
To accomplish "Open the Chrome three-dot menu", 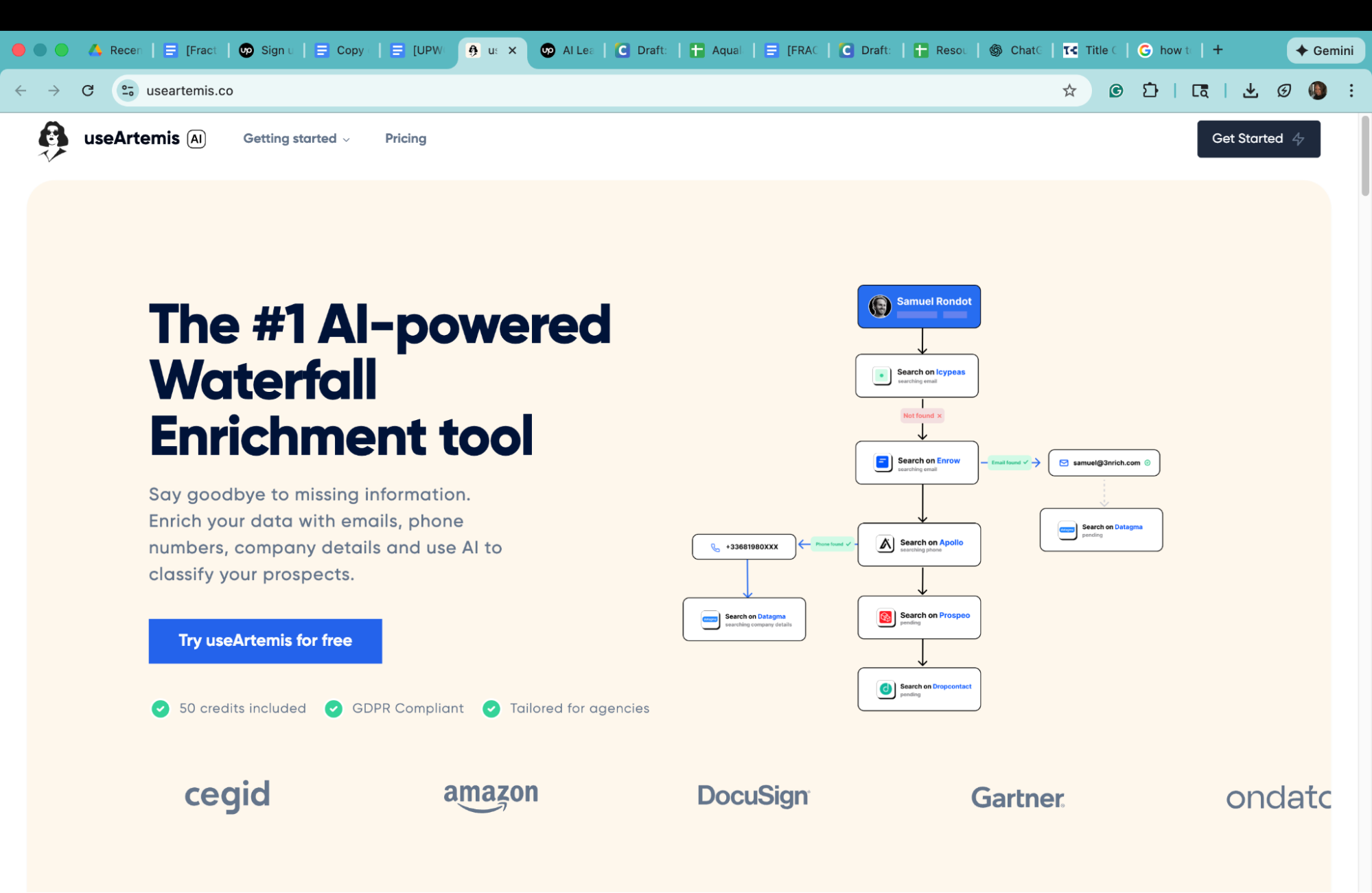I will pyautogui.click(x=1351, y=91).
